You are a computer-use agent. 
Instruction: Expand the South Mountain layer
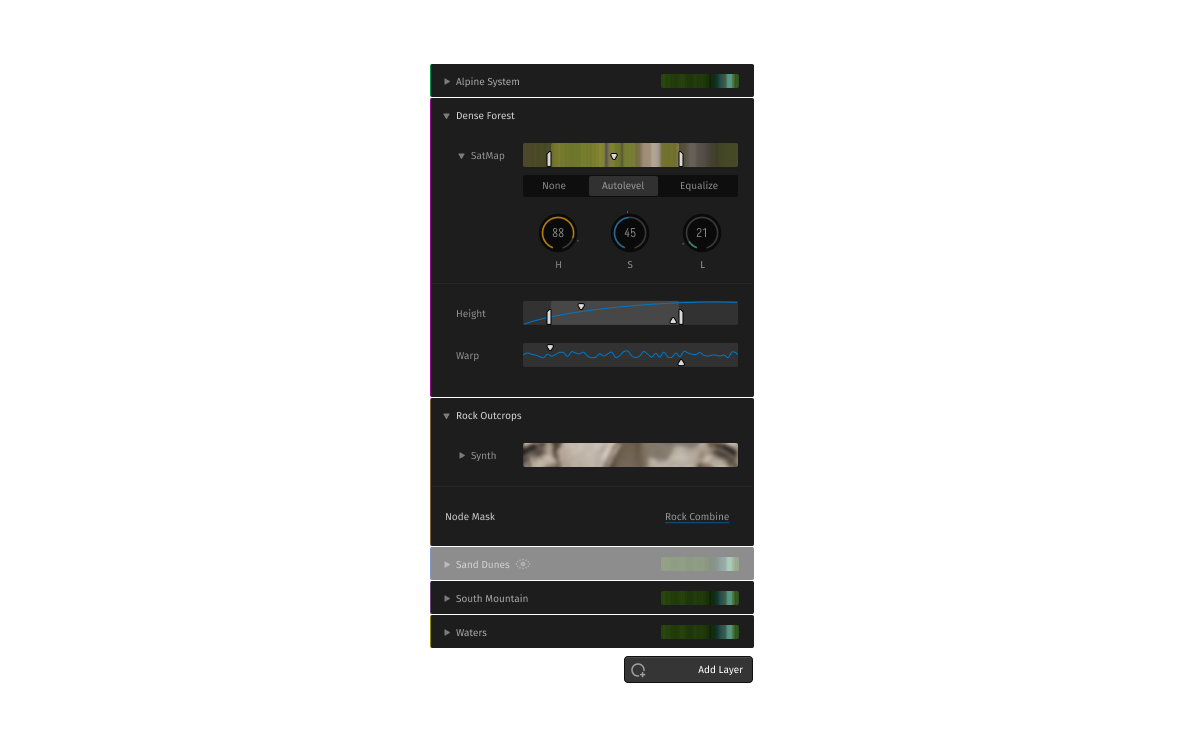(447, 599)
